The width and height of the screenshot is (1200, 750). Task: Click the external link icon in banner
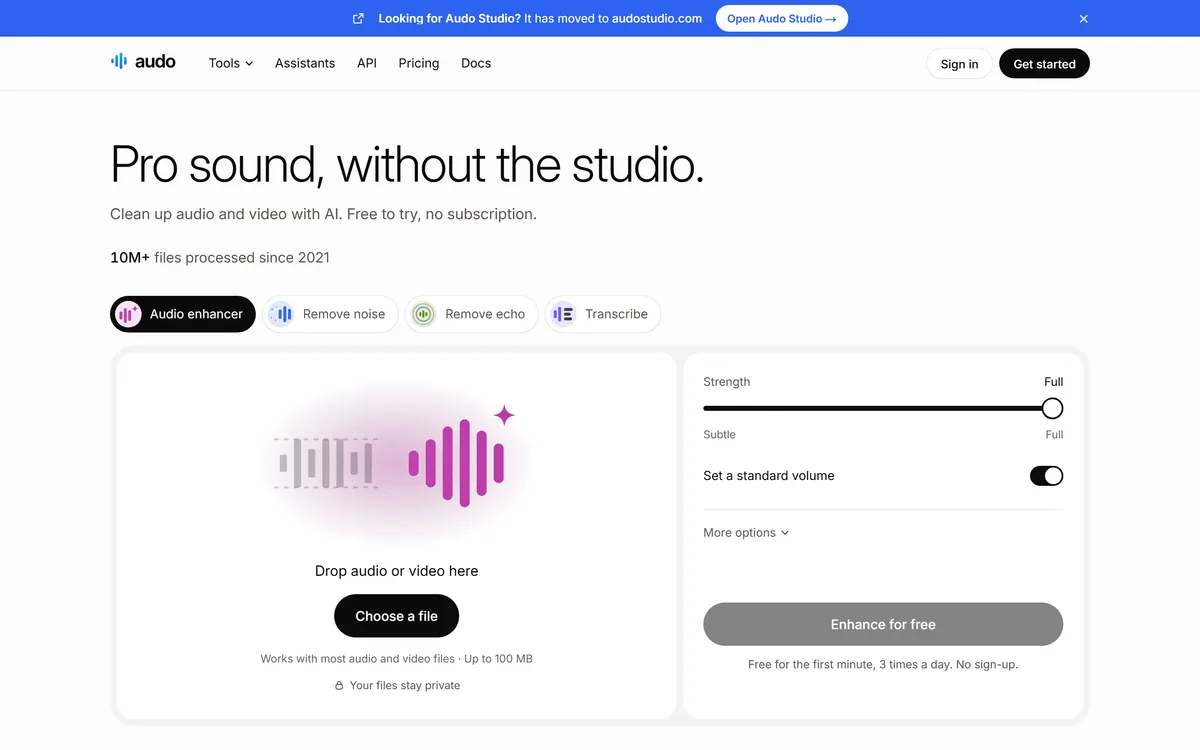coord(359,18)
